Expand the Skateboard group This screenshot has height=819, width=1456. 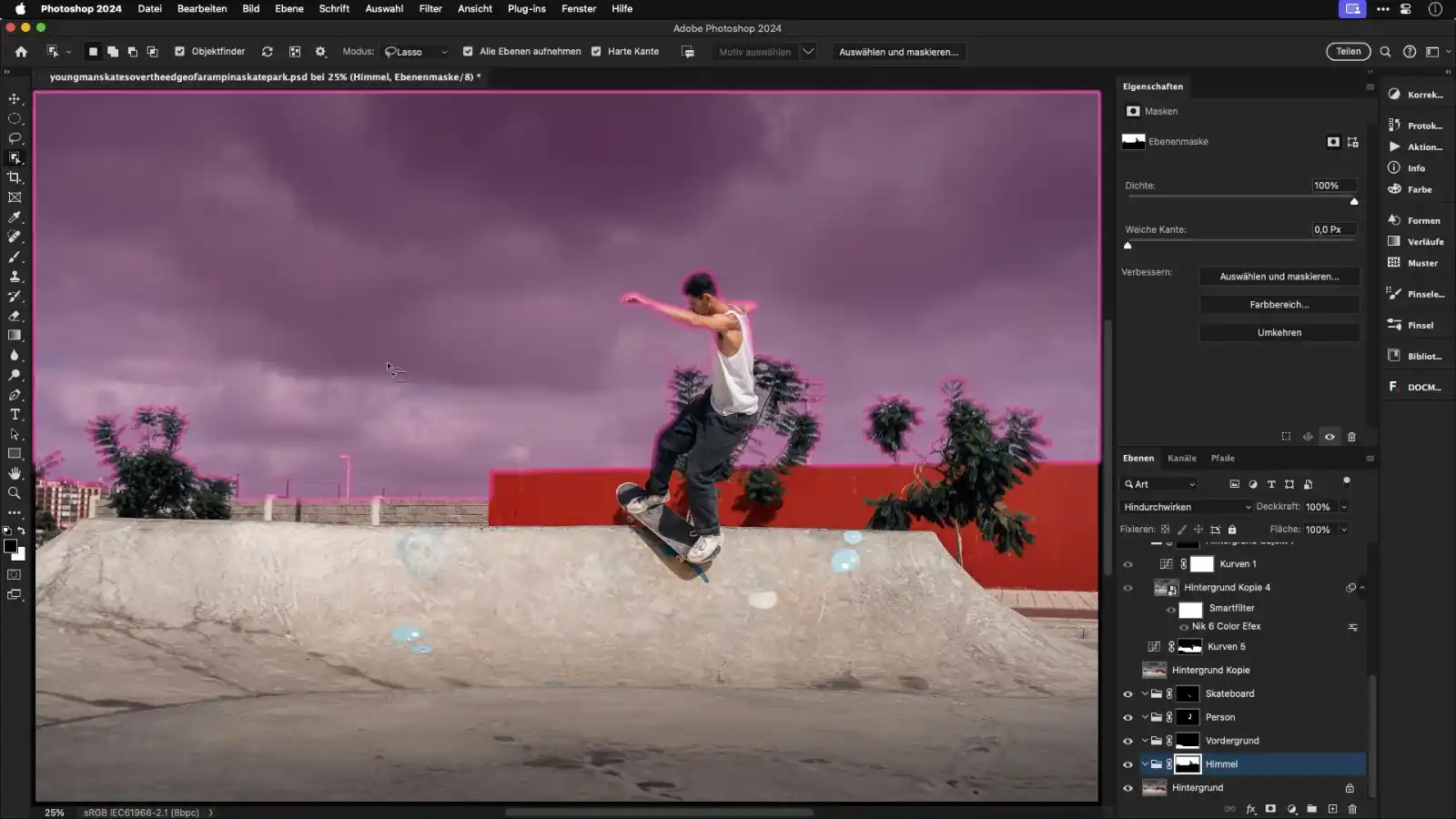[1145, 693]
